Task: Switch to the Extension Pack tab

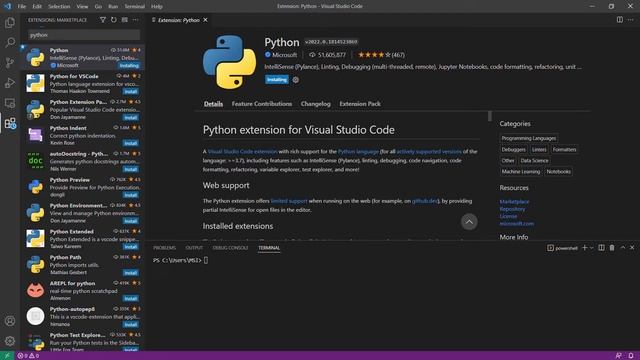Action: (360, 104)
